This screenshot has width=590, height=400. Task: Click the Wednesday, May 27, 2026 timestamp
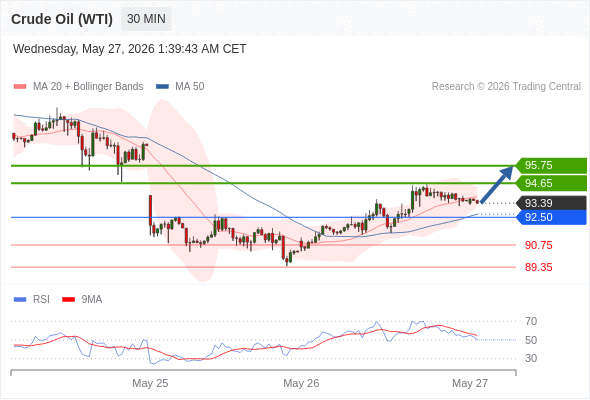point(129,49)
